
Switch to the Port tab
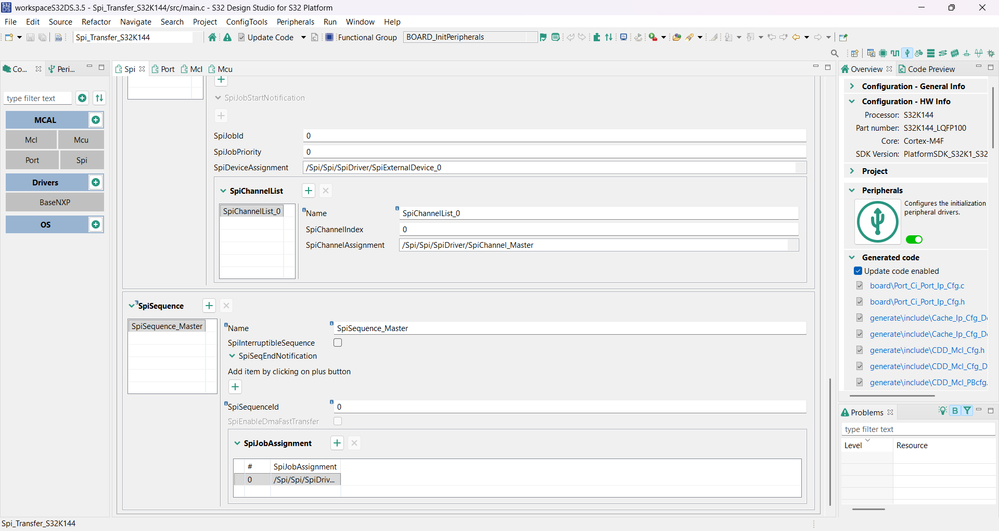pos(163,69)
